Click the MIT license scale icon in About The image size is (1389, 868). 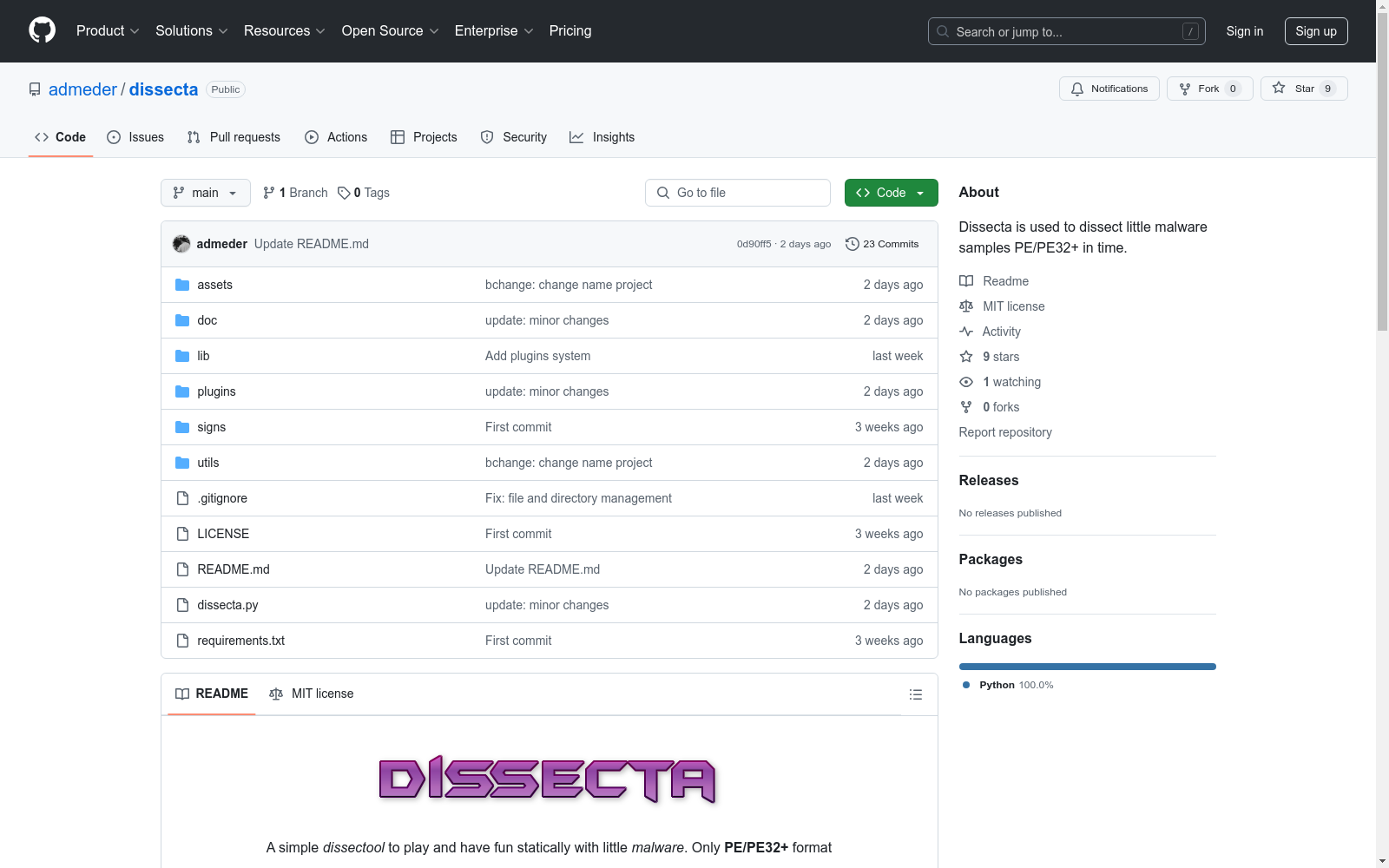click(x=966, y=306)
